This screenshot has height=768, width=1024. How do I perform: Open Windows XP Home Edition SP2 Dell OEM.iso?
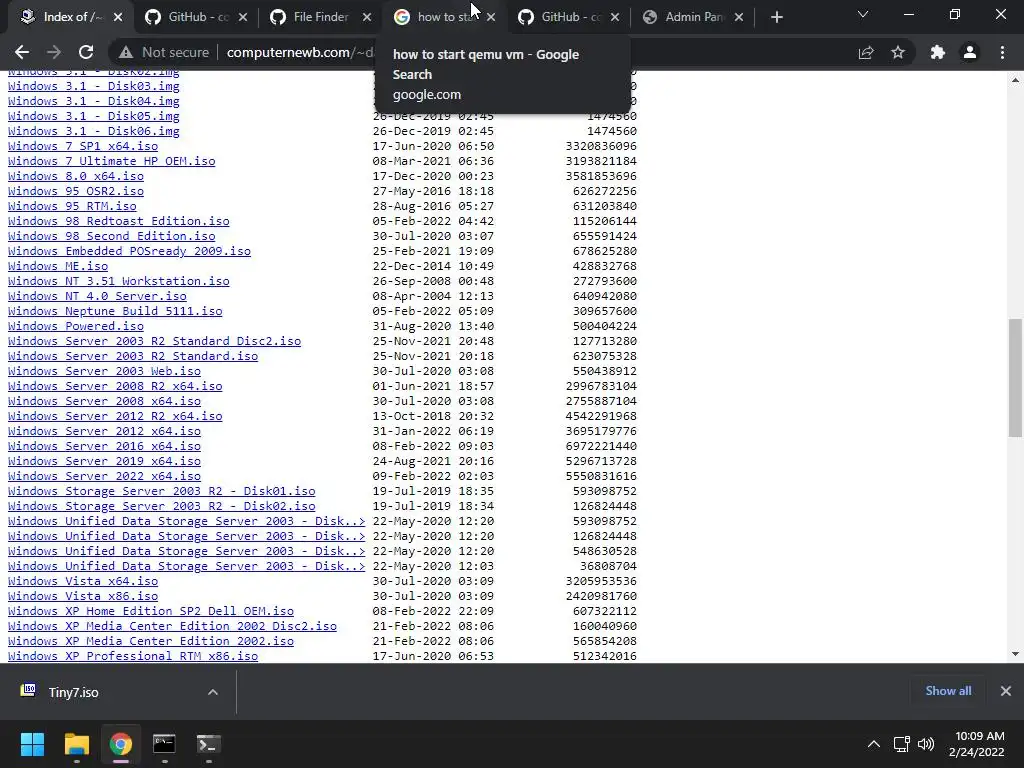coord(151,611)
